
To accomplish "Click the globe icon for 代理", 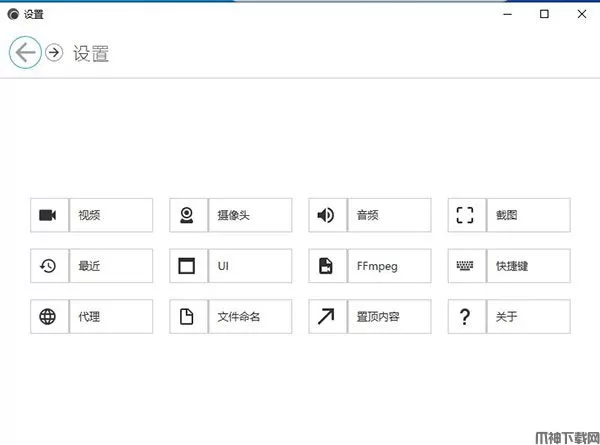I will click(x=48, y=317).
